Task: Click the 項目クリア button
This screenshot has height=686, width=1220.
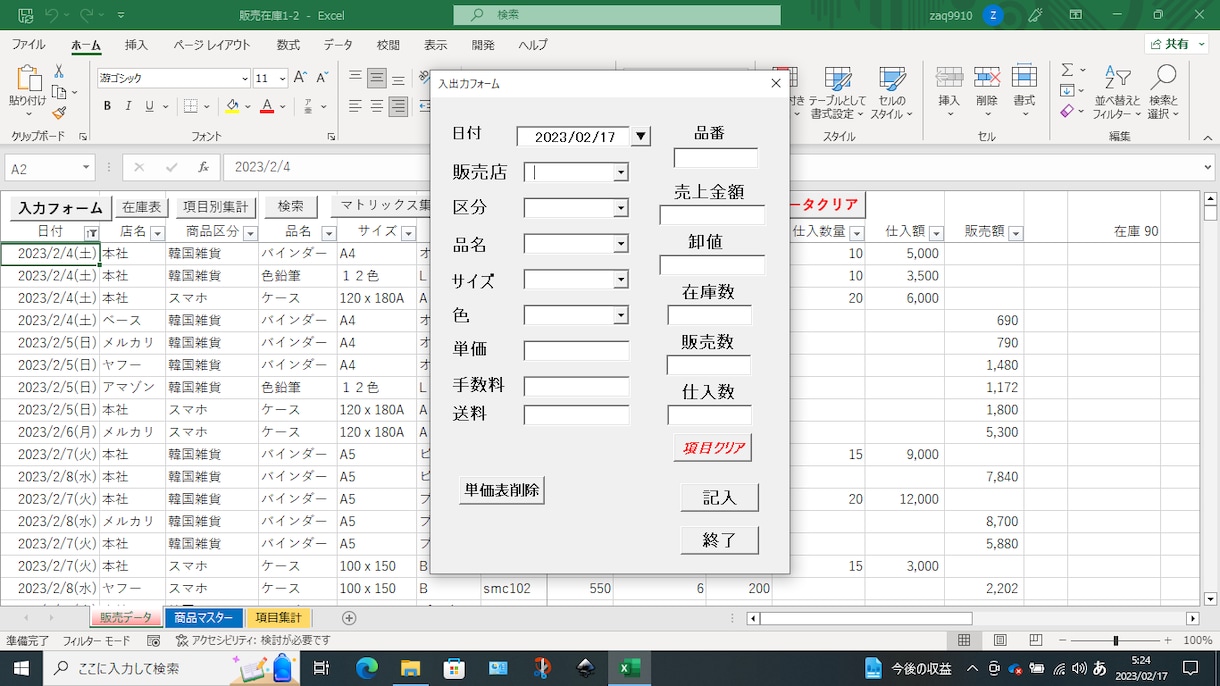Action: pos(713,448)
